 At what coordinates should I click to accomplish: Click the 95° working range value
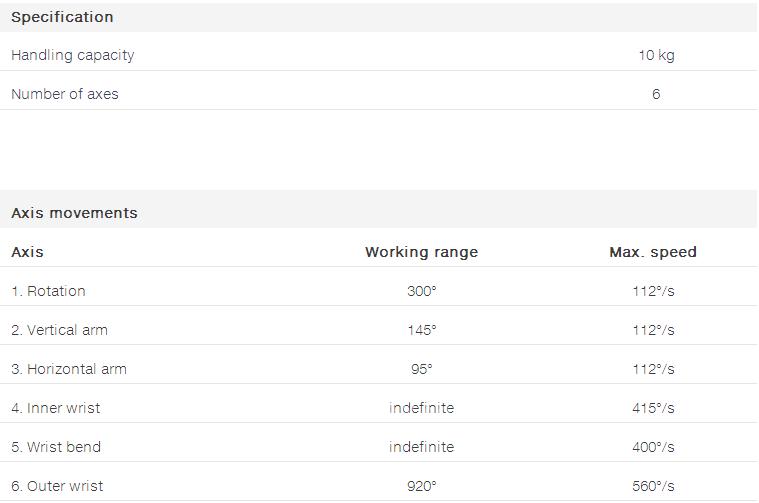point(421,369)
